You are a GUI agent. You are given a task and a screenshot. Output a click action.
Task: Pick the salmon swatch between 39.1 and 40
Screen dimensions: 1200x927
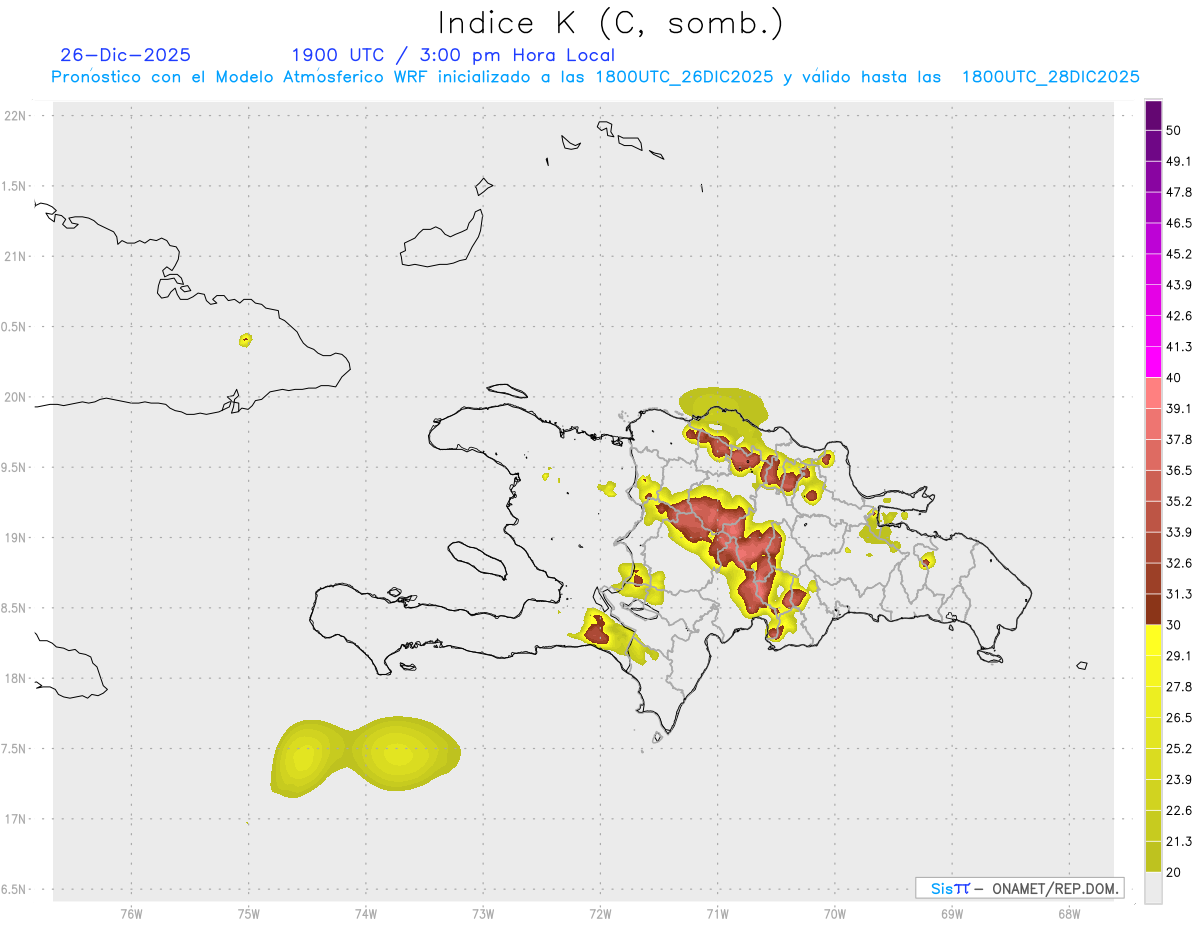tap(1154, 393)
